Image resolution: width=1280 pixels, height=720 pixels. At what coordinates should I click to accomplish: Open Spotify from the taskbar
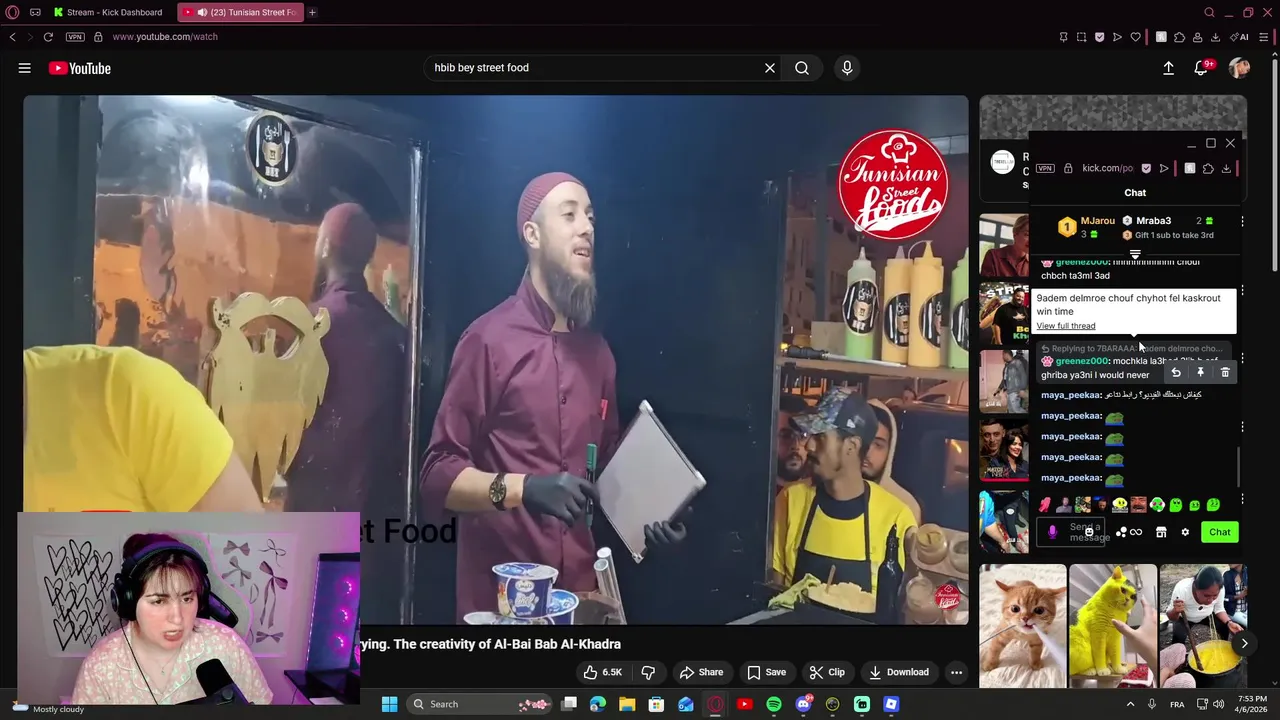[x=774, y=704]
